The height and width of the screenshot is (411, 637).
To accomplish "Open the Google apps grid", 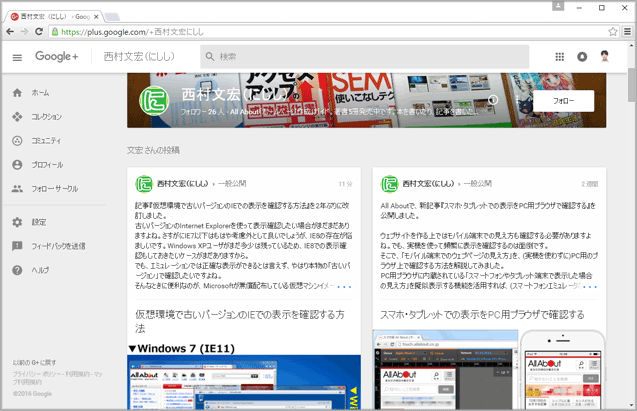I will coord(559,57).
